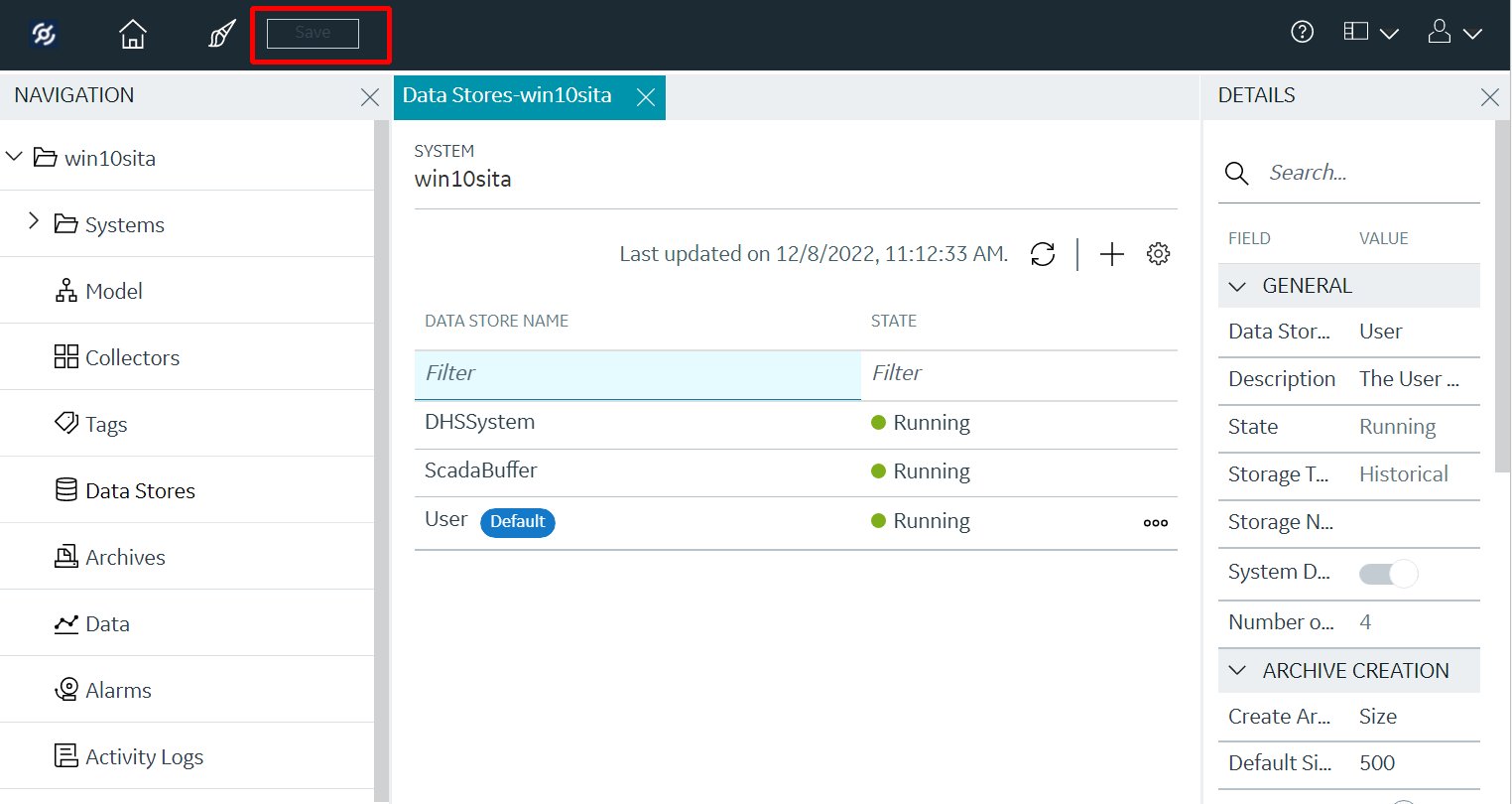Edit the Description value field
The width and height of the screenshot is (1512, 804).
(1409, 379)
